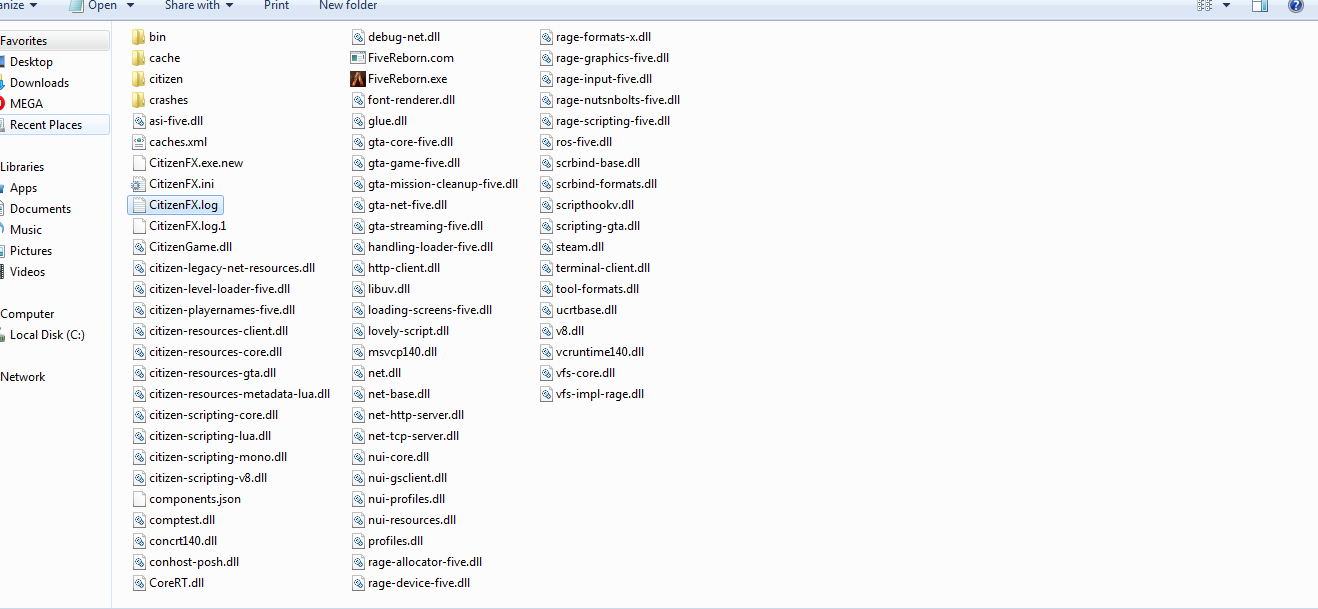
Task: Open Videos library
Action: 27,272
